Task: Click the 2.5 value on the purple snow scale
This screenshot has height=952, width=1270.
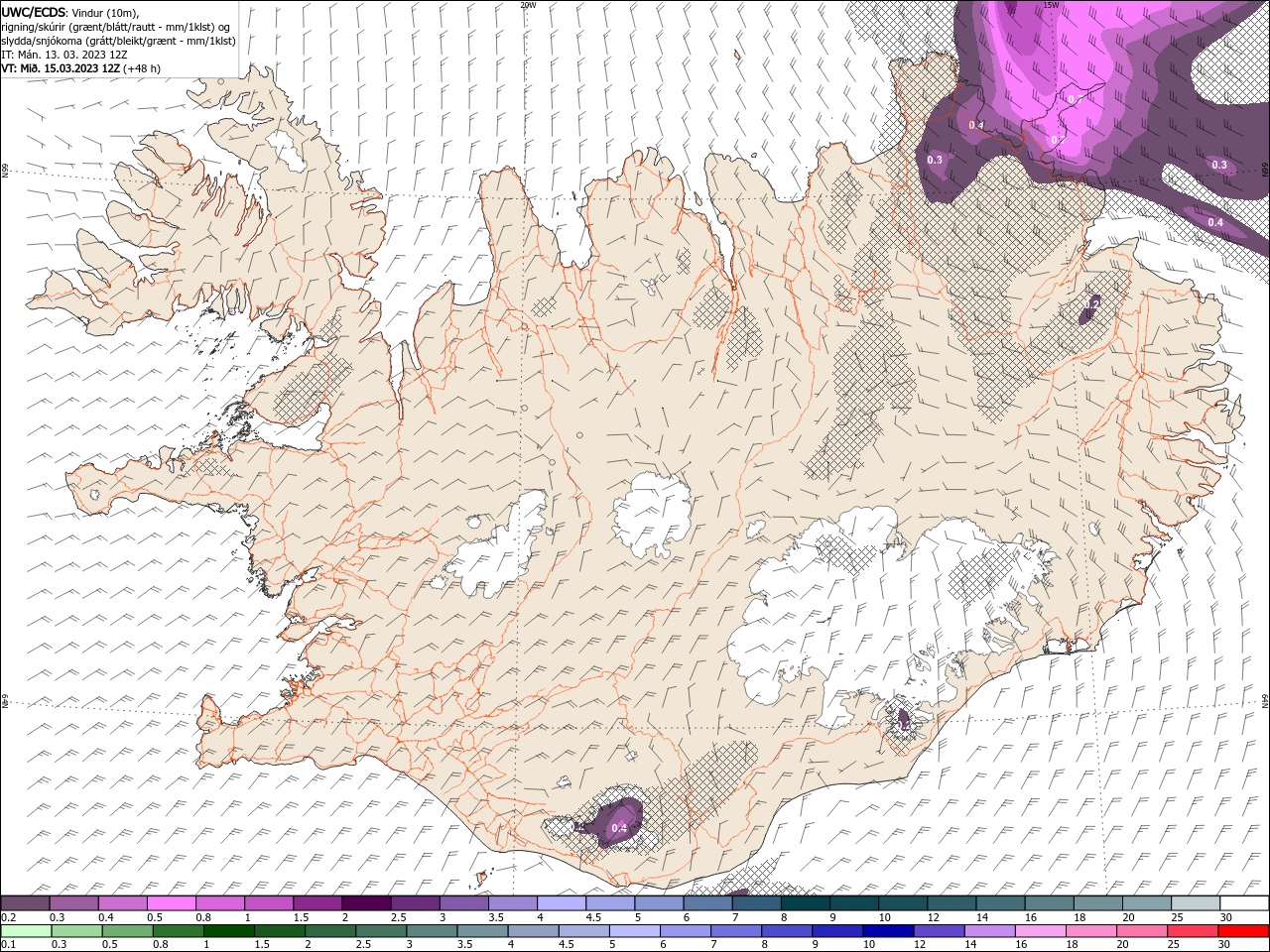Action: (398, 918)
